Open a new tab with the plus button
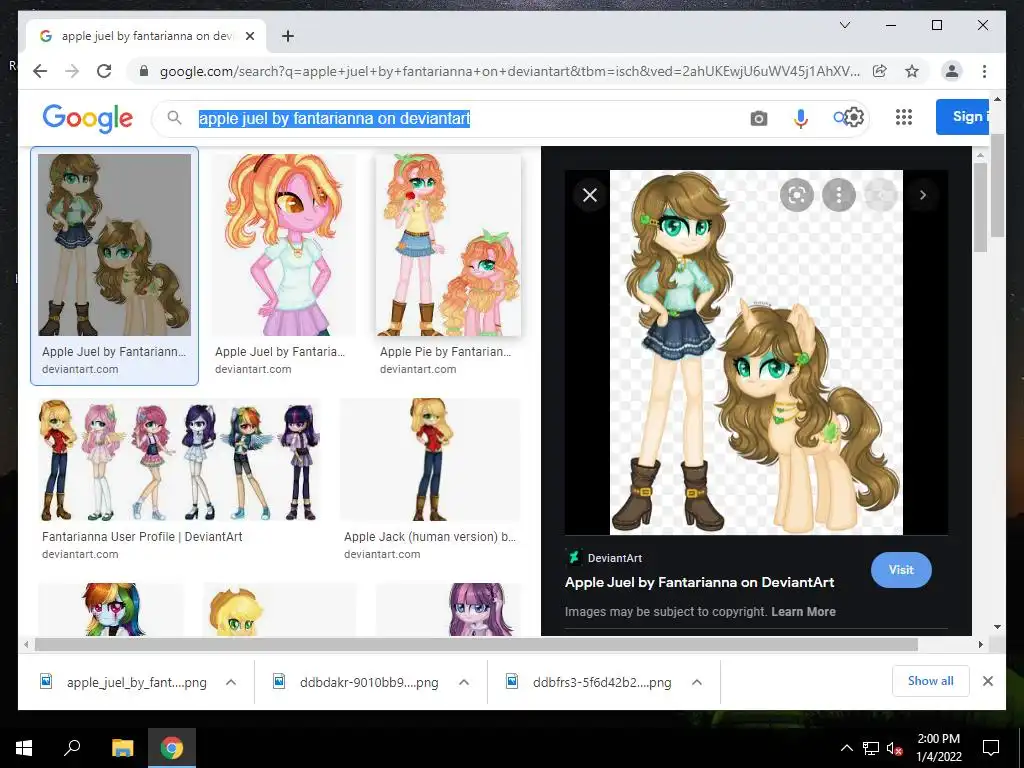Viewport: 1024px width, 768px height. coord(288,36)
